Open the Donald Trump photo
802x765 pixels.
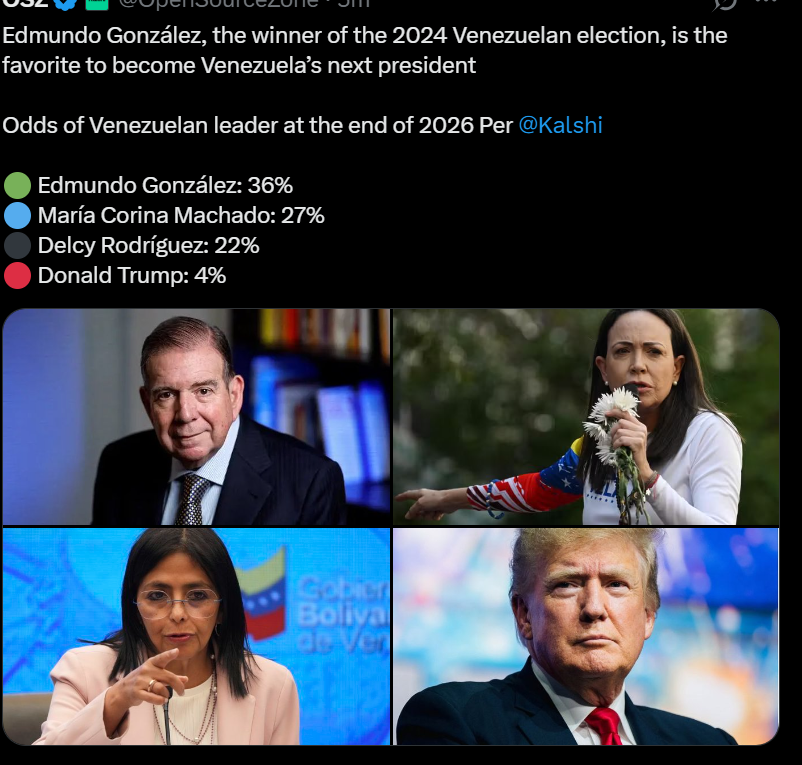[x=586, y=636]
